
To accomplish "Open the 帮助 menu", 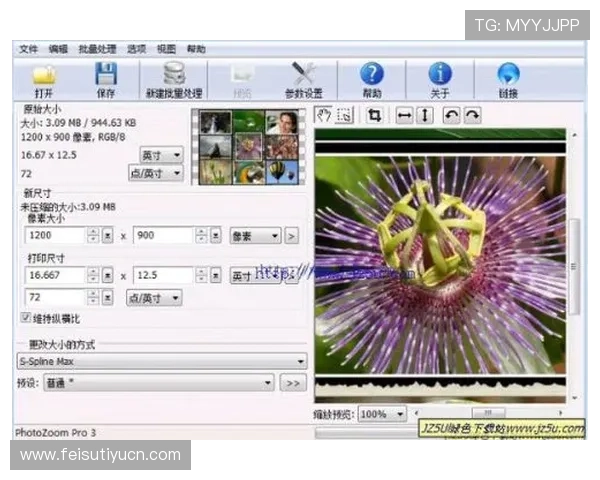I will pos(196,49).
